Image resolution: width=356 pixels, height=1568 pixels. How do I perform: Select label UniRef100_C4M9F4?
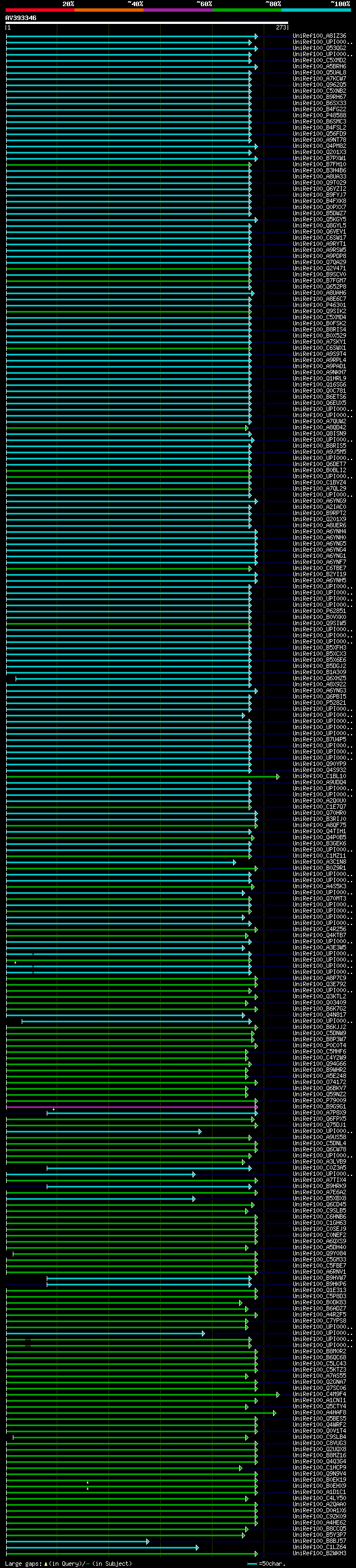319,1394
